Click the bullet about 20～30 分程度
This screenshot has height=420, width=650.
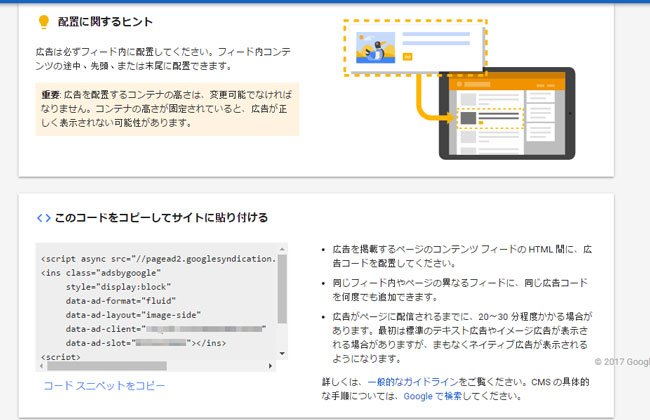click(x=462, y=337)
